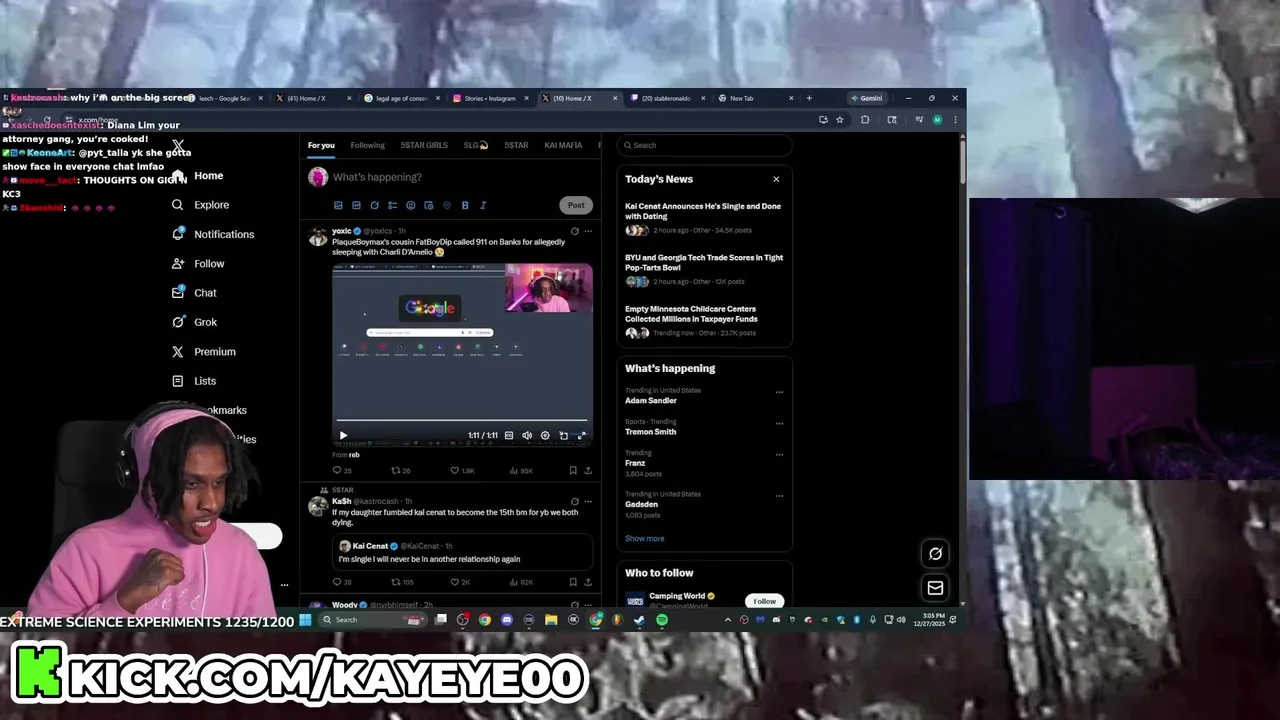Open more options for Gadsden trend
This screenshot has width=1280, height=720.
pos(779,495)
